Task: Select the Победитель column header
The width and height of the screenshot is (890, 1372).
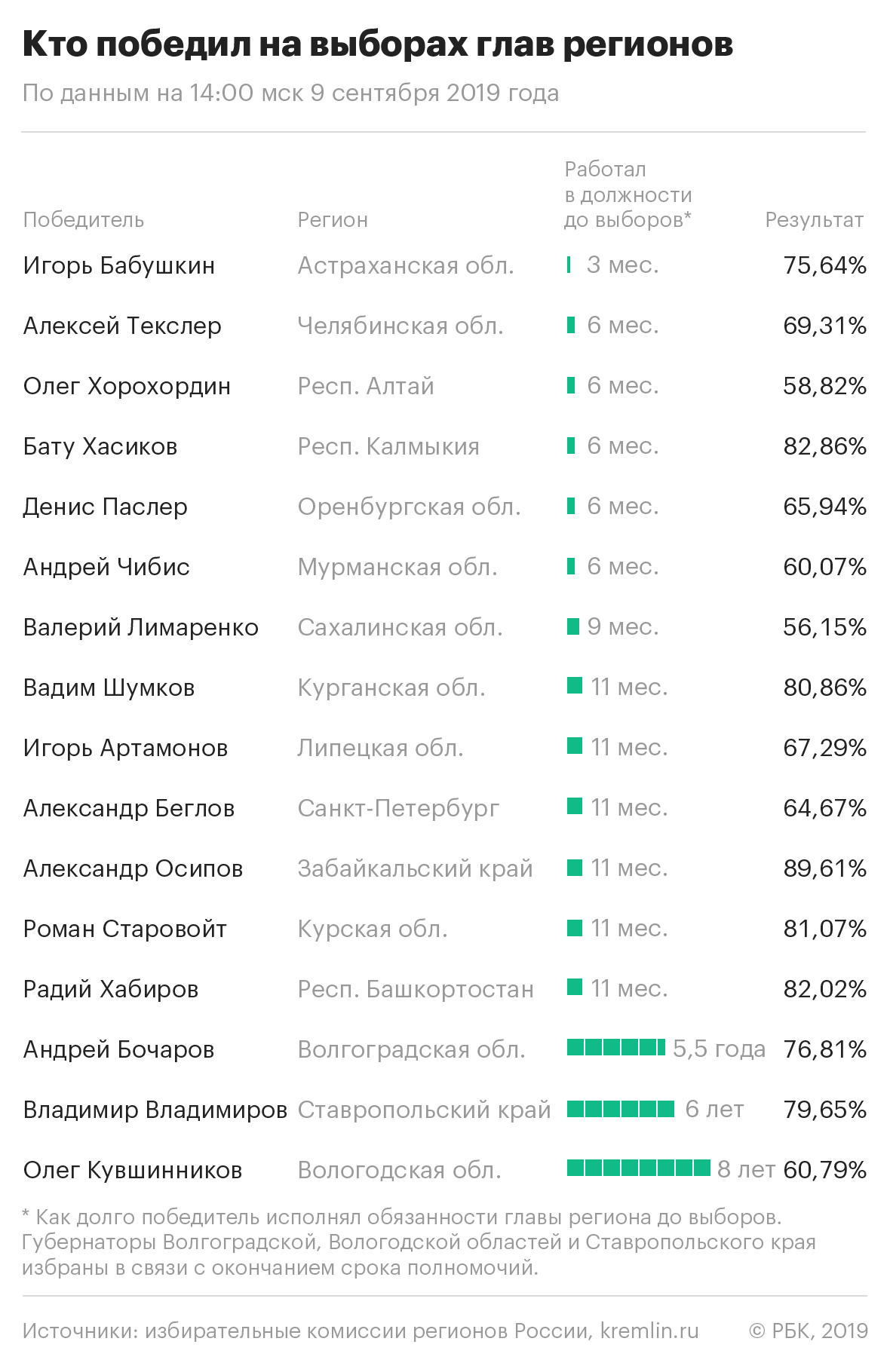Action: pyautogui.click(x=83, y=219)
